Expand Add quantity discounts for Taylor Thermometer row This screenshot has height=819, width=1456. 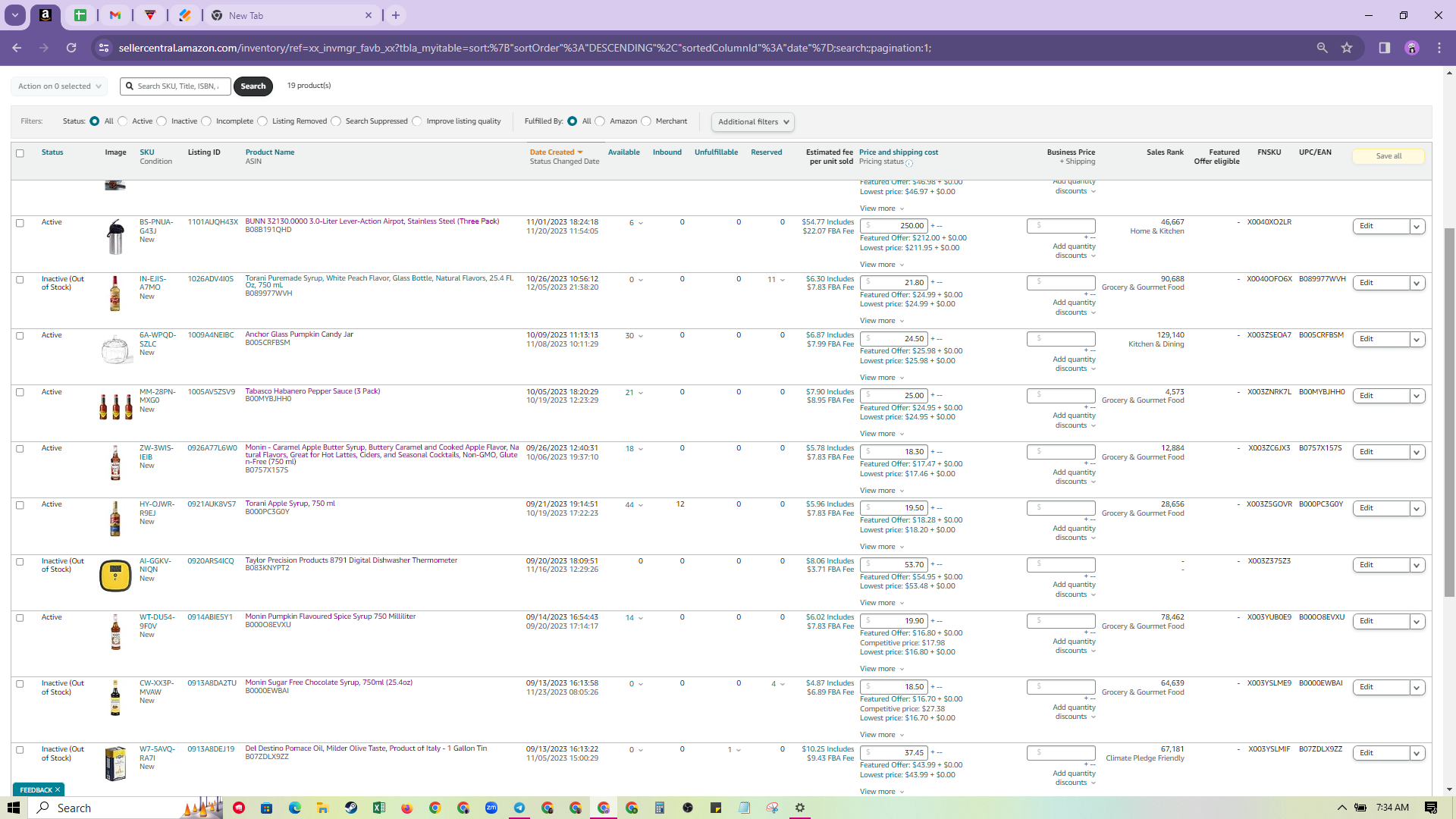tap(1075, 590)
